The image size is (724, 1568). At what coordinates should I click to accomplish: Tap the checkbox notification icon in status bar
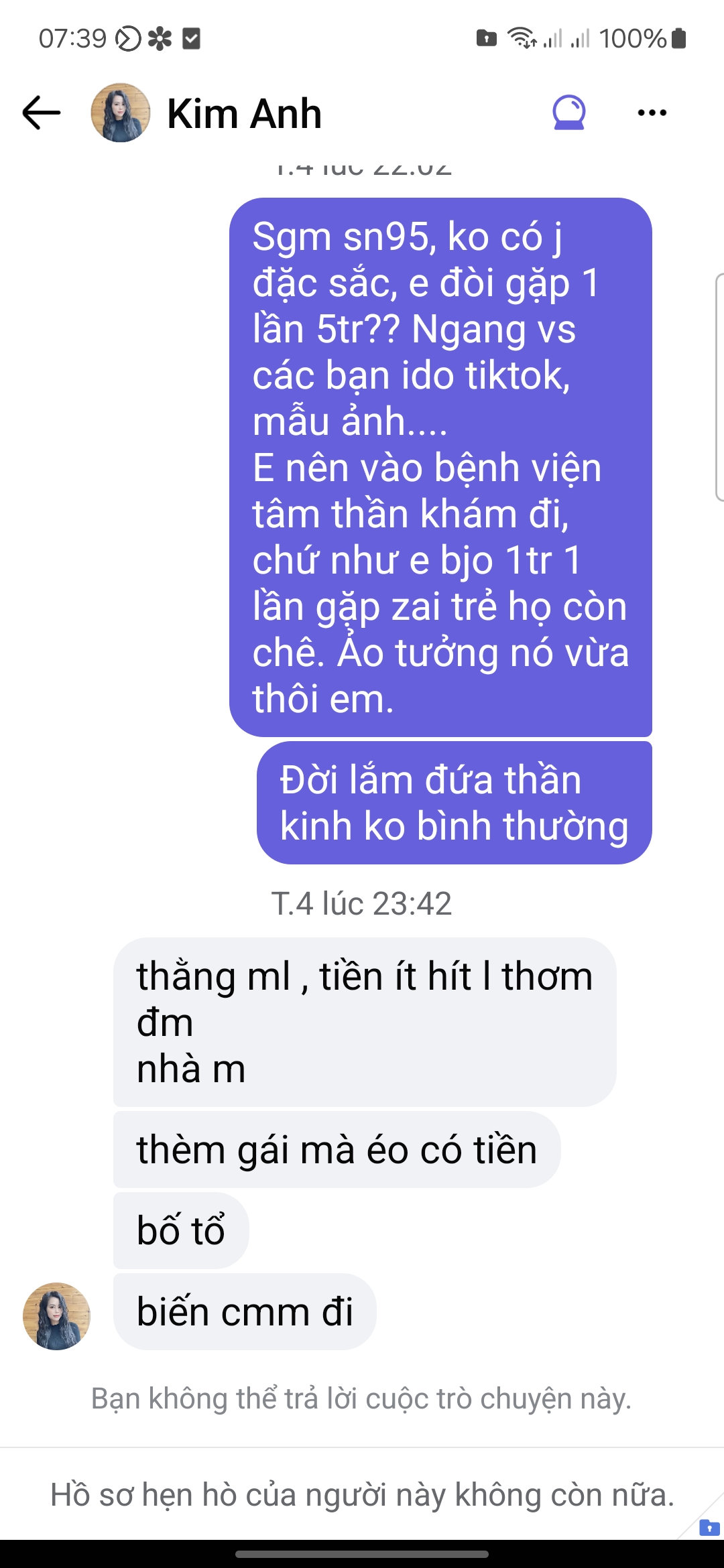point(191,39)
